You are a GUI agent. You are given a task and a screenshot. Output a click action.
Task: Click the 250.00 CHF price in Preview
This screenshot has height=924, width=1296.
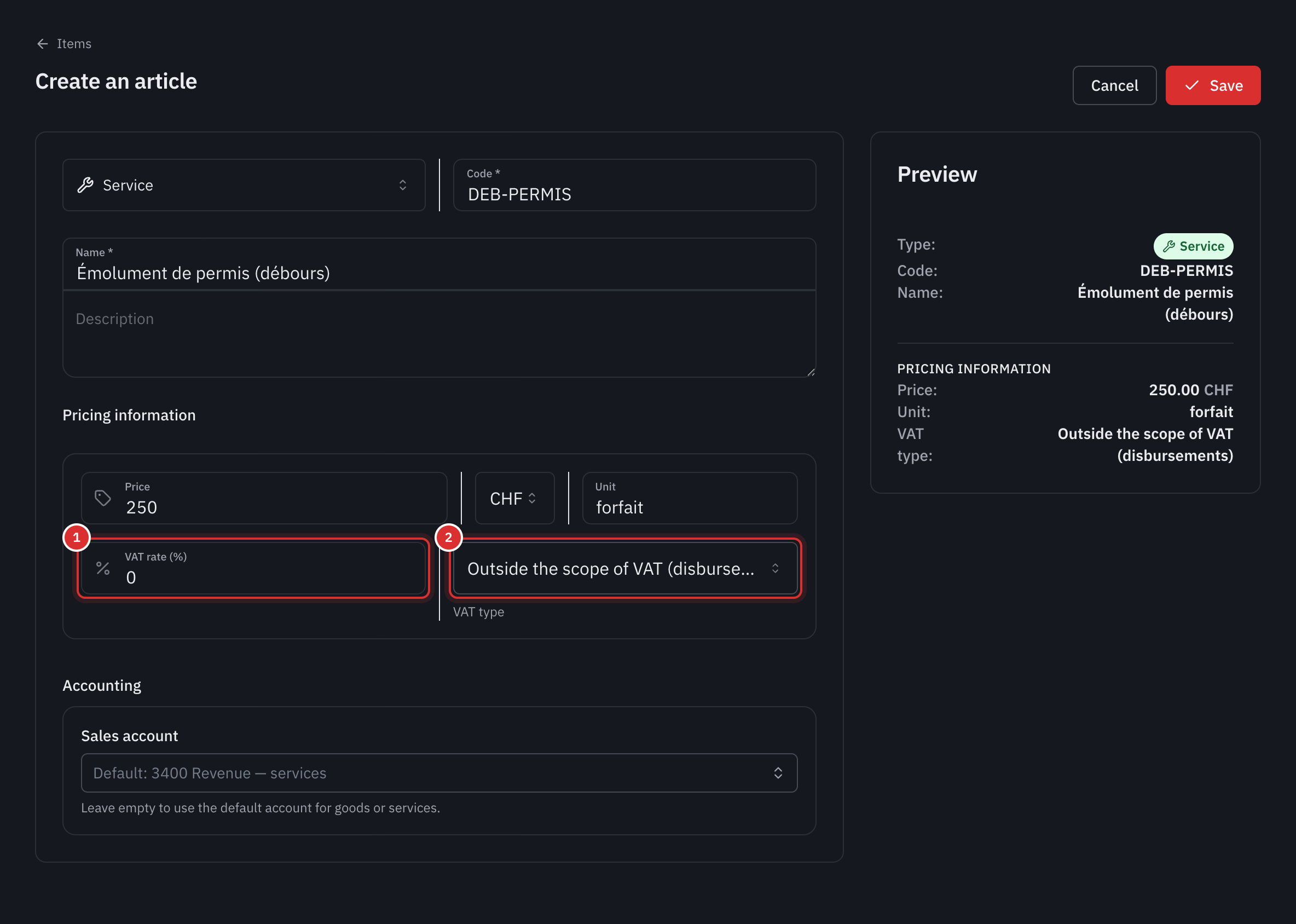point(1191,390)
